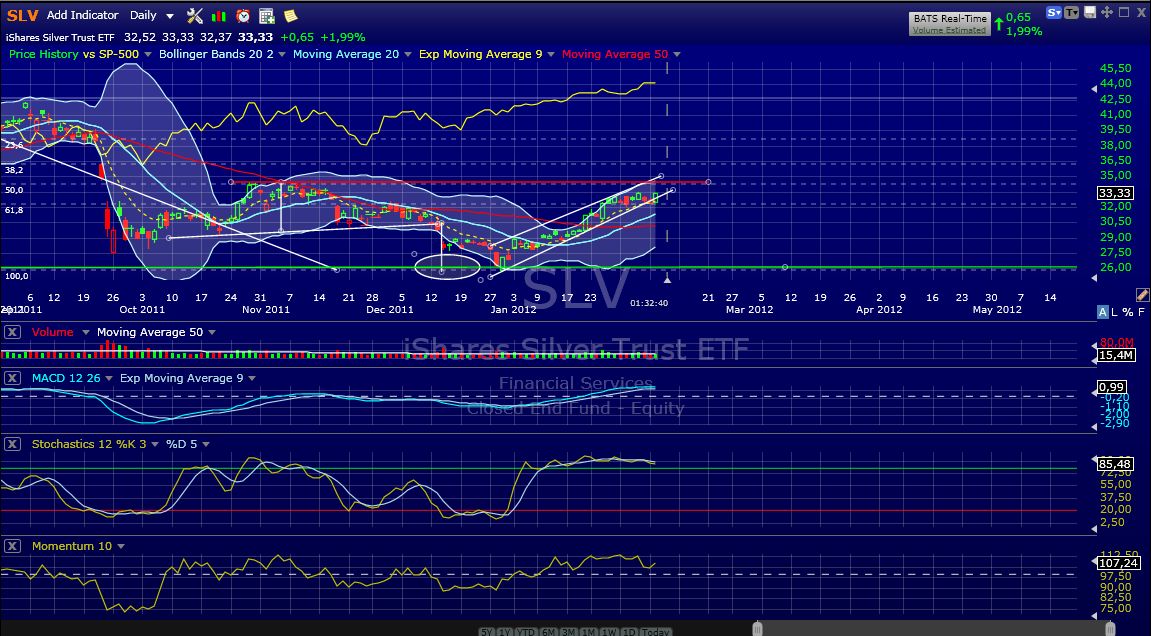Expand Price History vs SP-500 dropdown arrow
Image resolution: width=1151 pixels, height=636 pixels.
click(148, 54)
